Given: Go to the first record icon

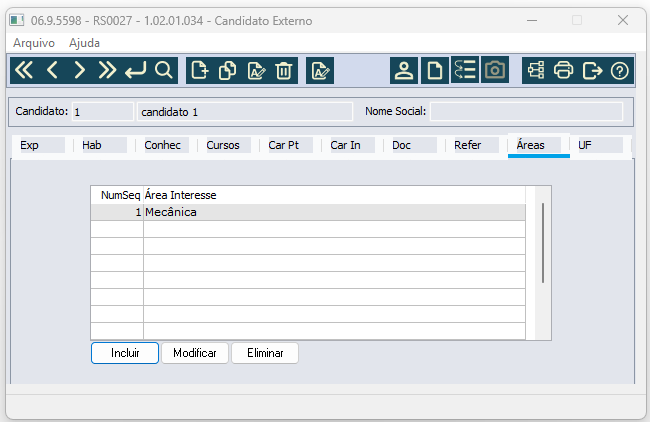Looking at the screenshot, I should point(24,70).
